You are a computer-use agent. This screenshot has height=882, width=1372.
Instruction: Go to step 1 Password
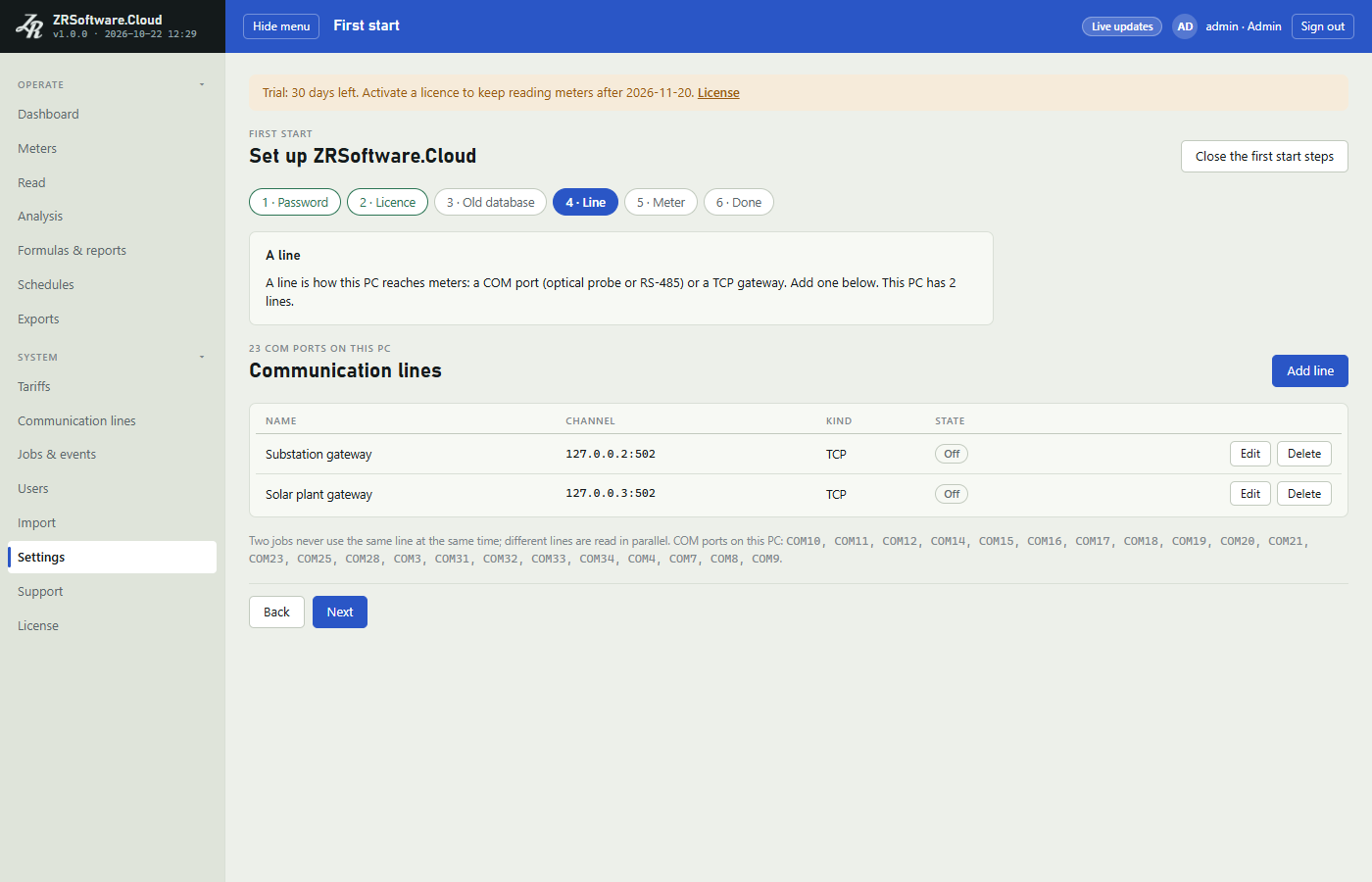[x=295, y=202]
